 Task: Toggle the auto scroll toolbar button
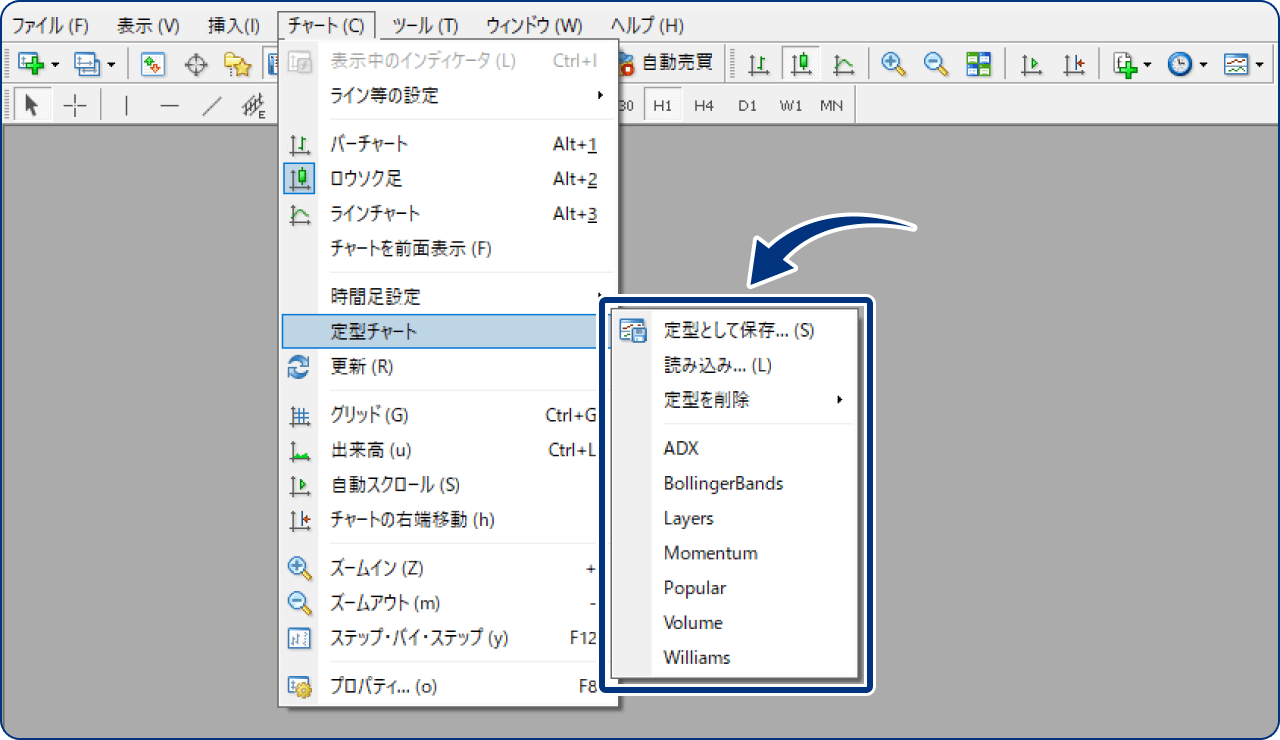pyautogui.click(x=1031, y=64)
